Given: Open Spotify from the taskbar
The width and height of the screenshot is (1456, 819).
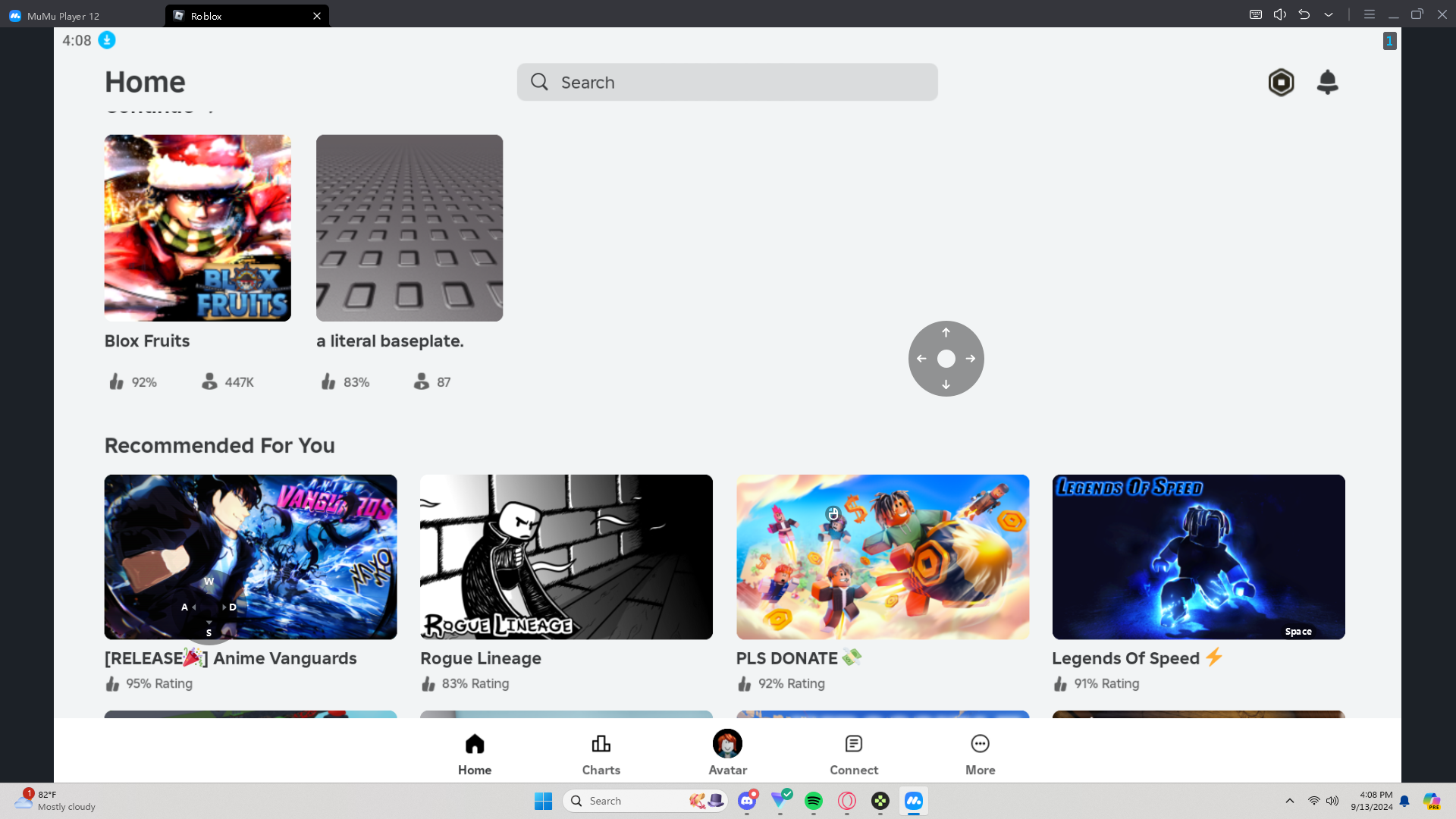Looking at the screenshot, I should pyautogui.click(x=814, y=801).
